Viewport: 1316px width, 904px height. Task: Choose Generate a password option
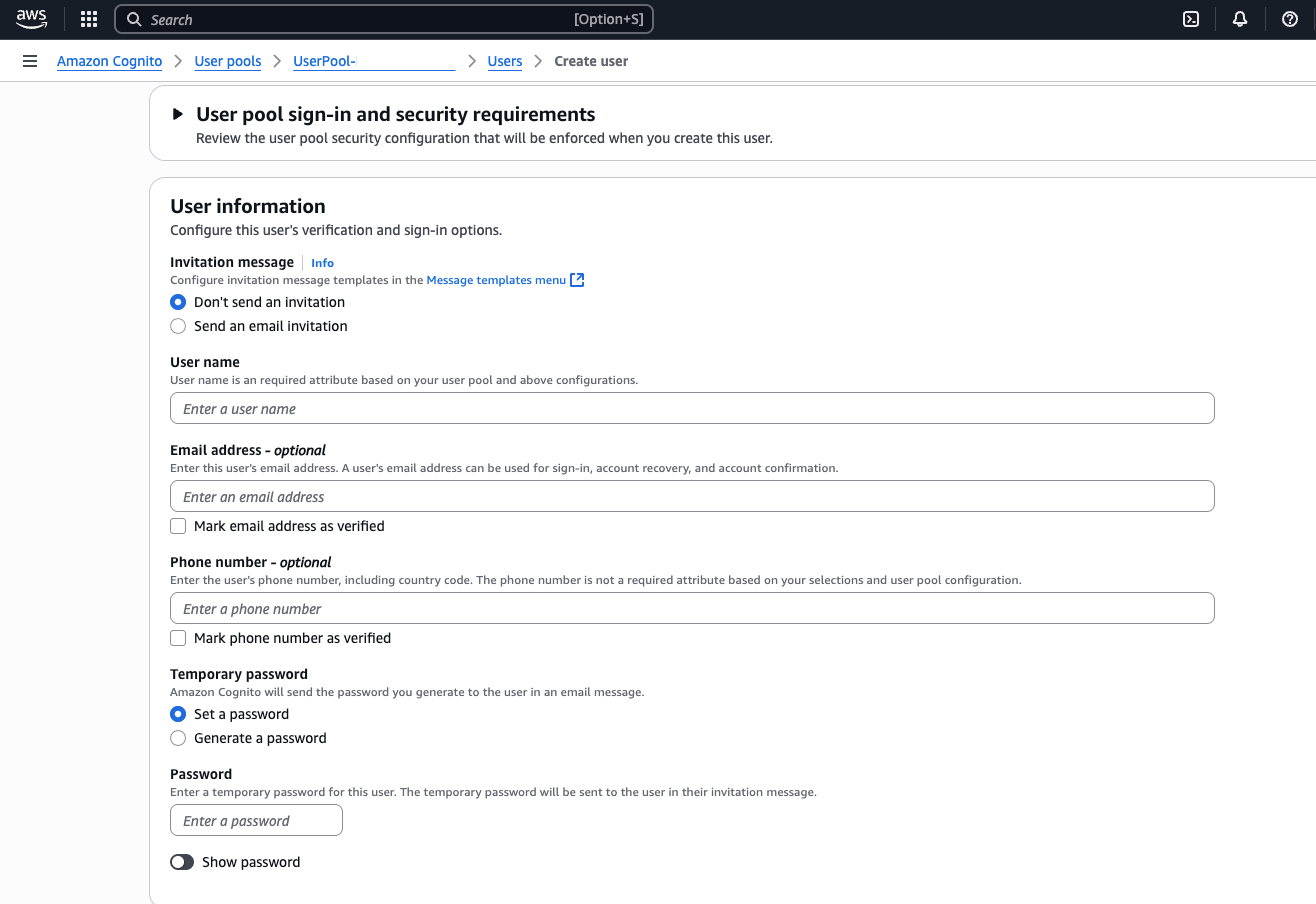point(178,738)
